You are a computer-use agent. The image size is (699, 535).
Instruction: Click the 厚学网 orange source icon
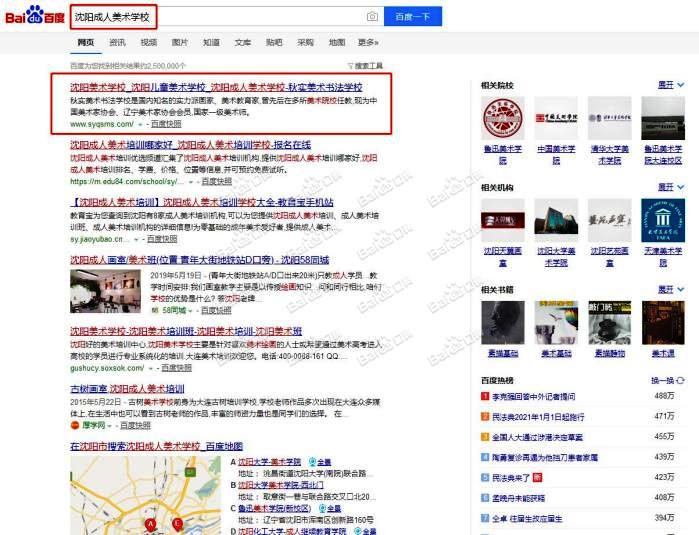click(x=75, y=425)
